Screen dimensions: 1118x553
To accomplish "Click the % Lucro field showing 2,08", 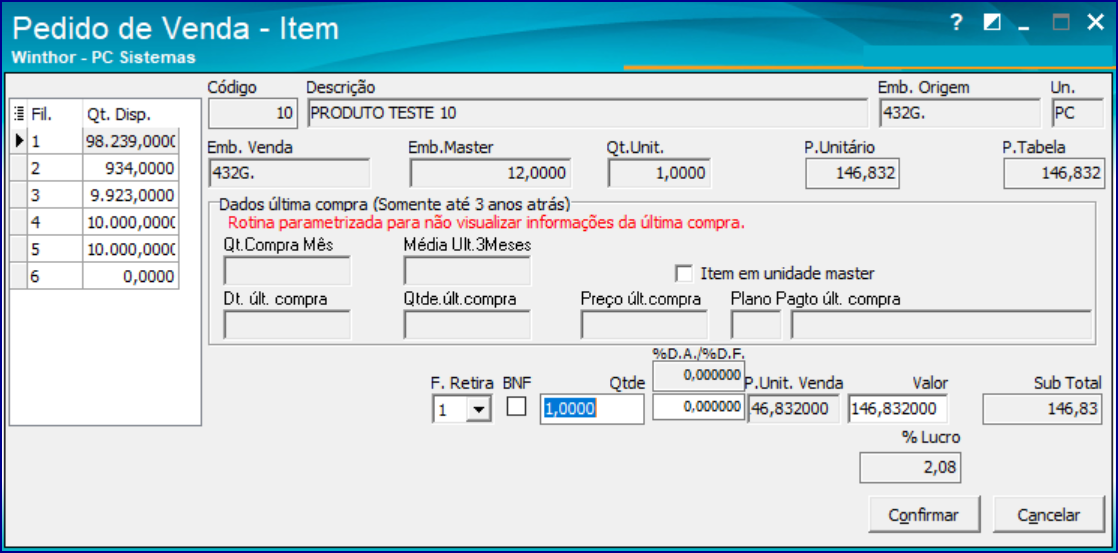I will pos(910,468).
